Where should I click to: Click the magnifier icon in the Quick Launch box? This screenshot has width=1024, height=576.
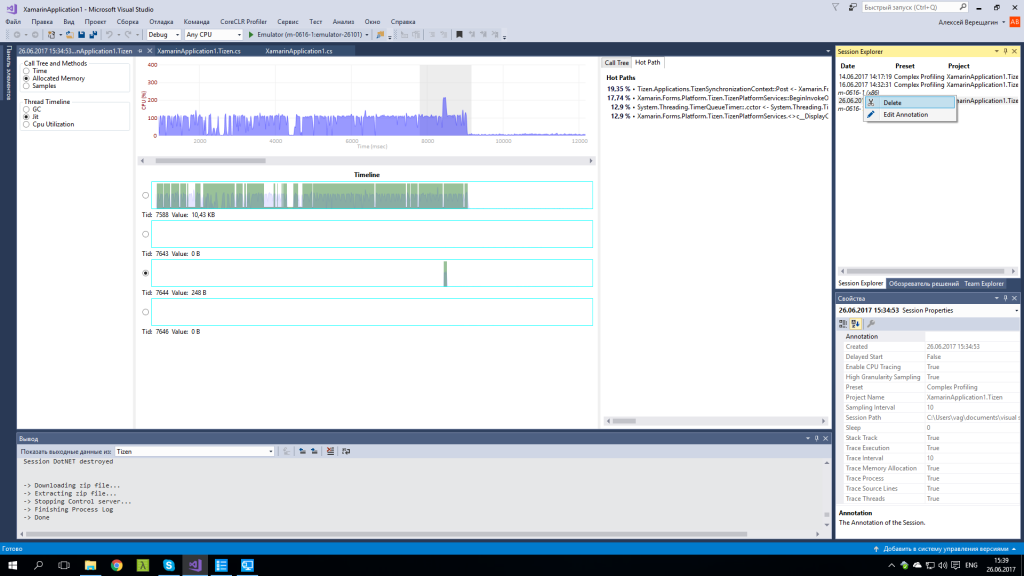tap(963, 7)
